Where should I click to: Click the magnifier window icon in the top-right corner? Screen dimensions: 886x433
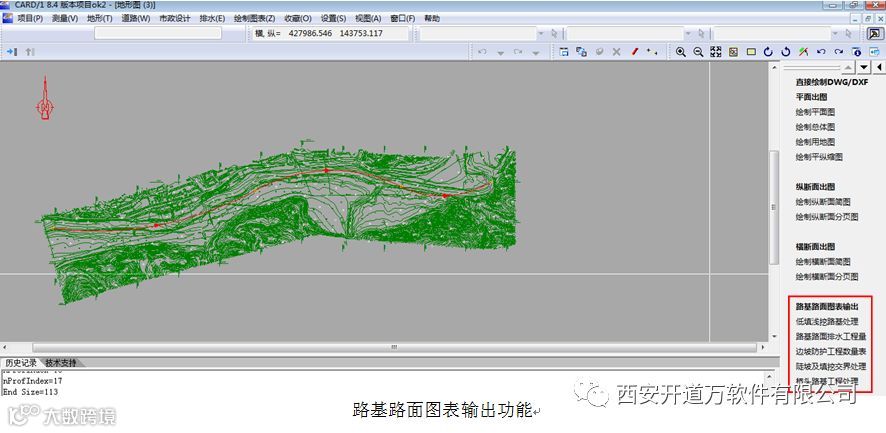874,33
